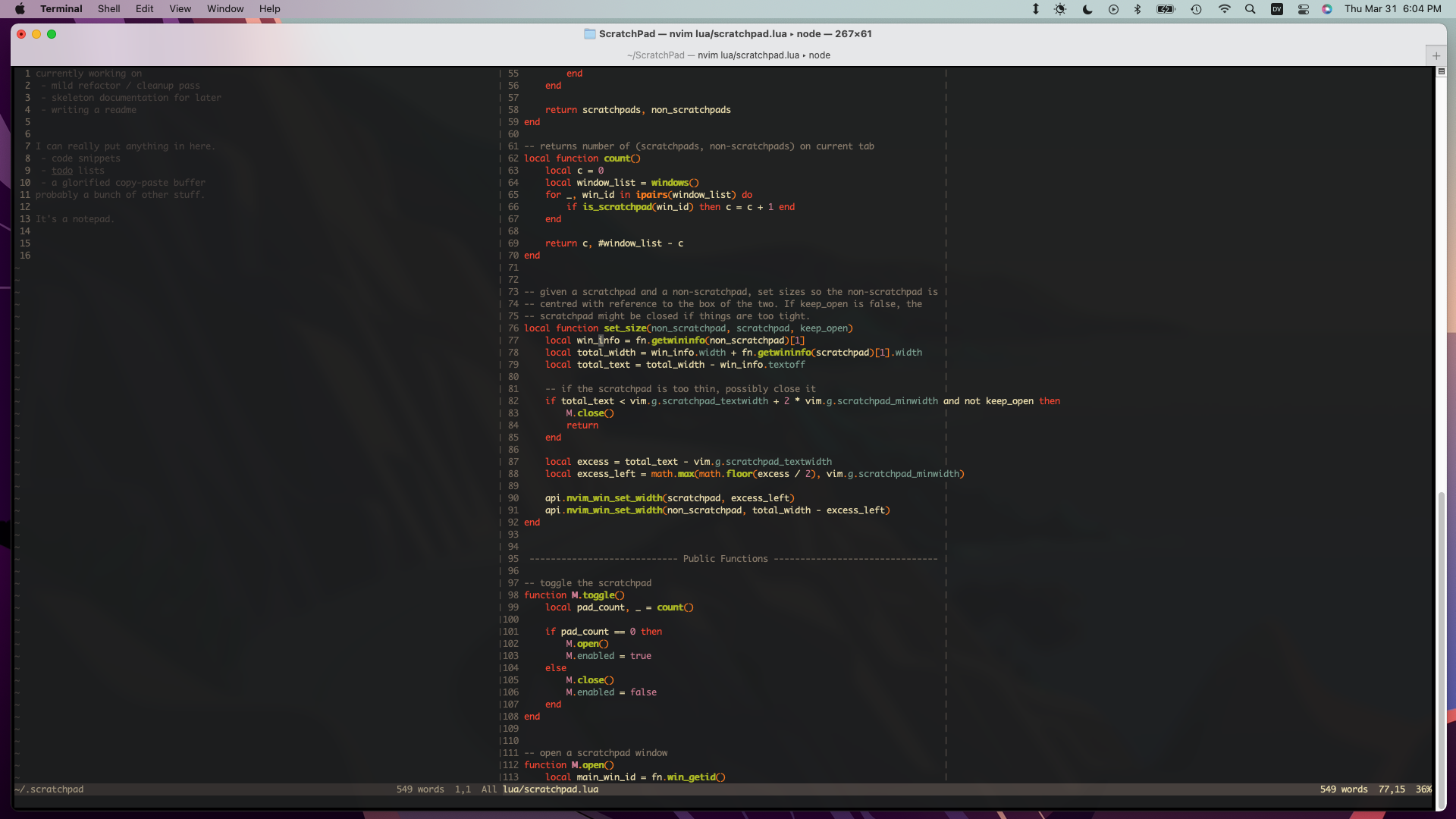
Task: Open the battery status menu
Action: [x=1166, y=9]
